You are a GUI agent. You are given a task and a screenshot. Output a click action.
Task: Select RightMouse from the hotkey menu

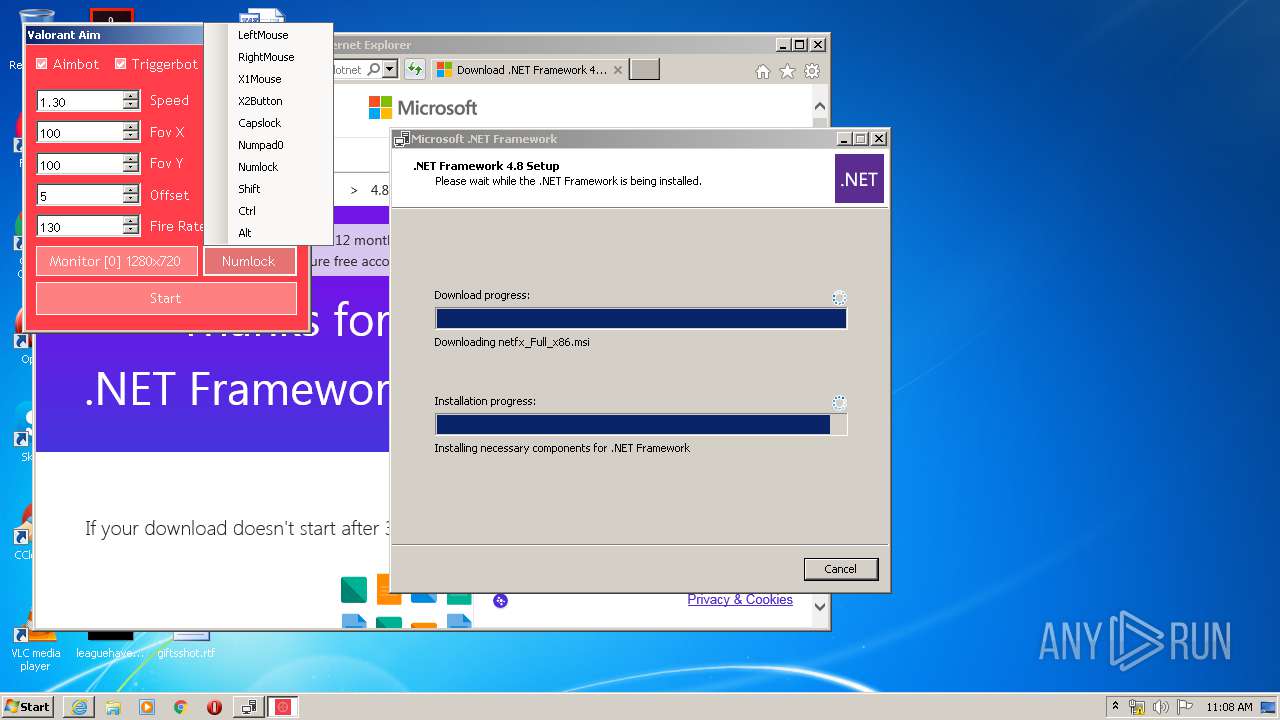268,57
